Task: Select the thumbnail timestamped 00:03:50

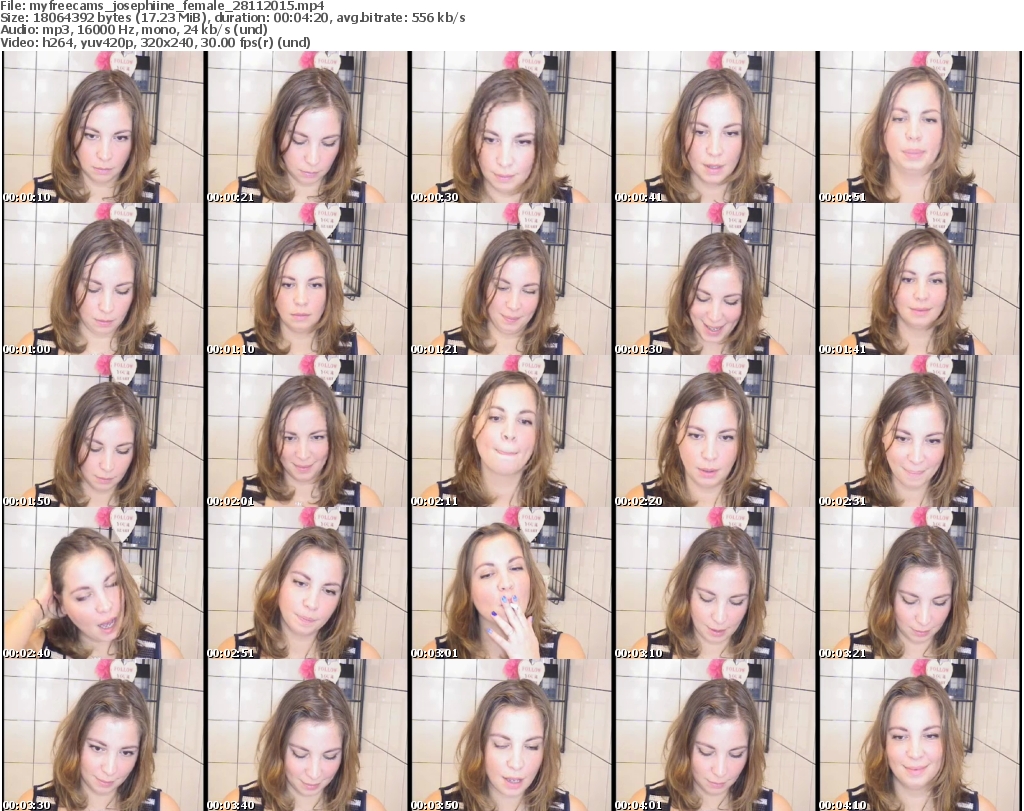Action: click(x=511, y=735)
